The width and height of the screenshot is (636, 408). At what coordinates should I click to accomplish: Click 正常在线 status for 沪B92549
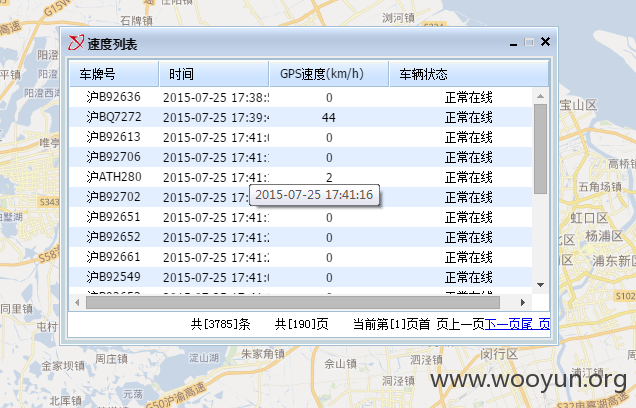click(x=469, y=277)
